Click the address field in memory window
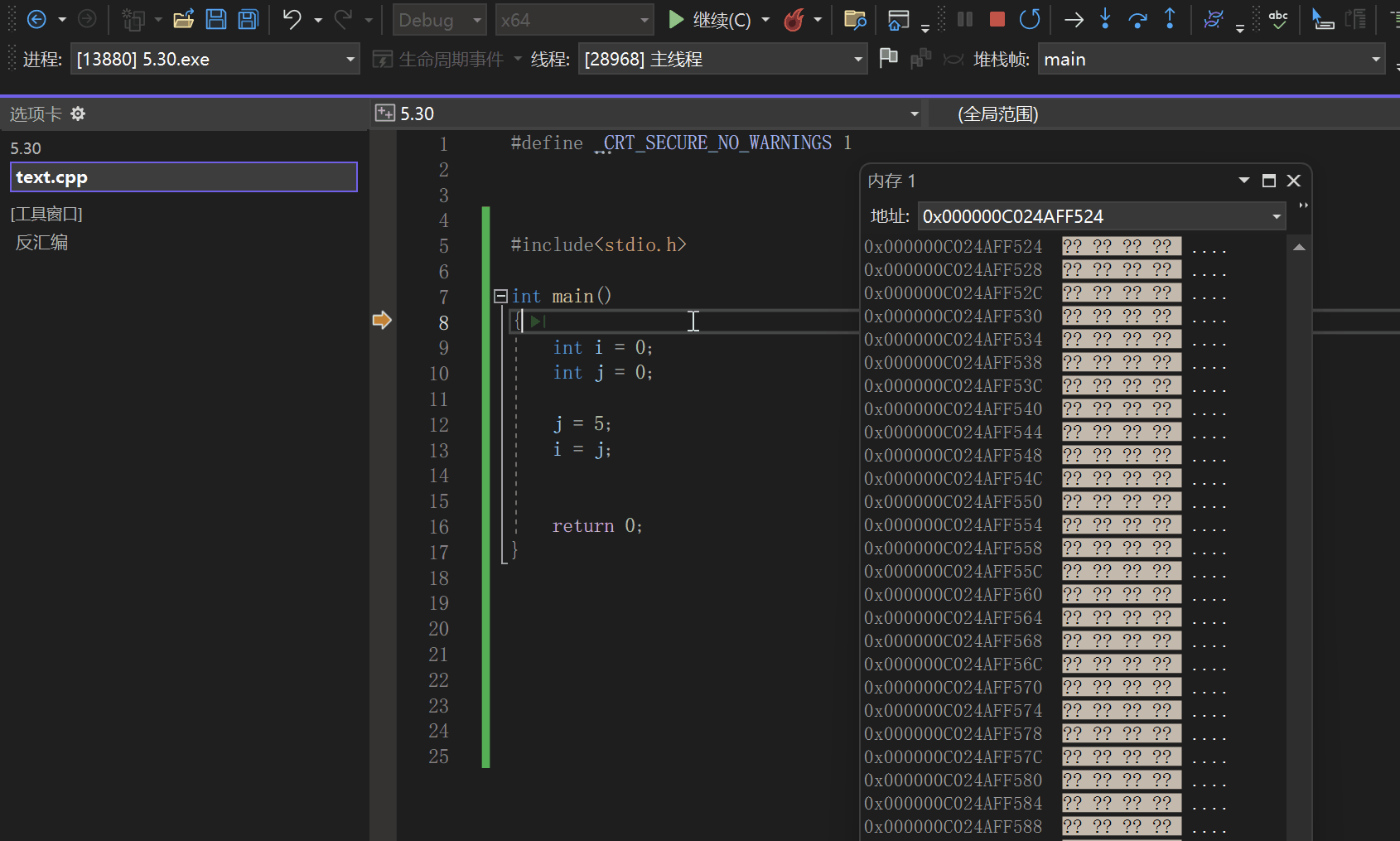Image resolution: width=1400 pixels, height=841 pixels. pyautogui.click(x=1093, y=216)
